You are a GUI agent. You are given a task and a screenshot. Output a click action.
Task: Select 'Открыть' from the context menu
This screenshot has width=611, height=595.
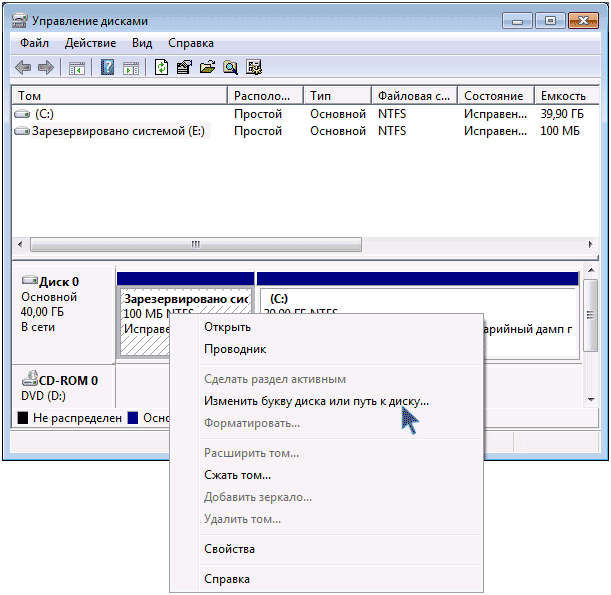[x=227, y=327]
